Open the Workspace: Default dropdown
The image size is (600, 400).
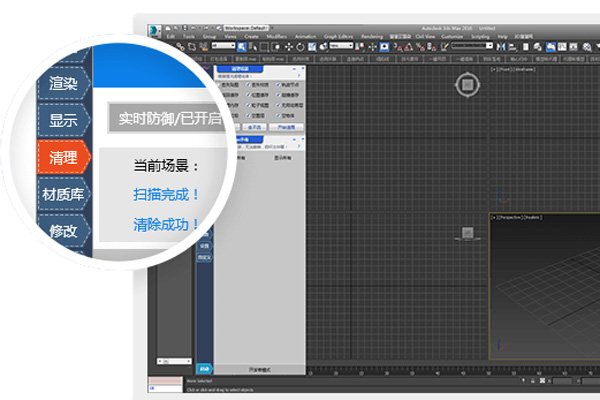(x=246, y=28)
